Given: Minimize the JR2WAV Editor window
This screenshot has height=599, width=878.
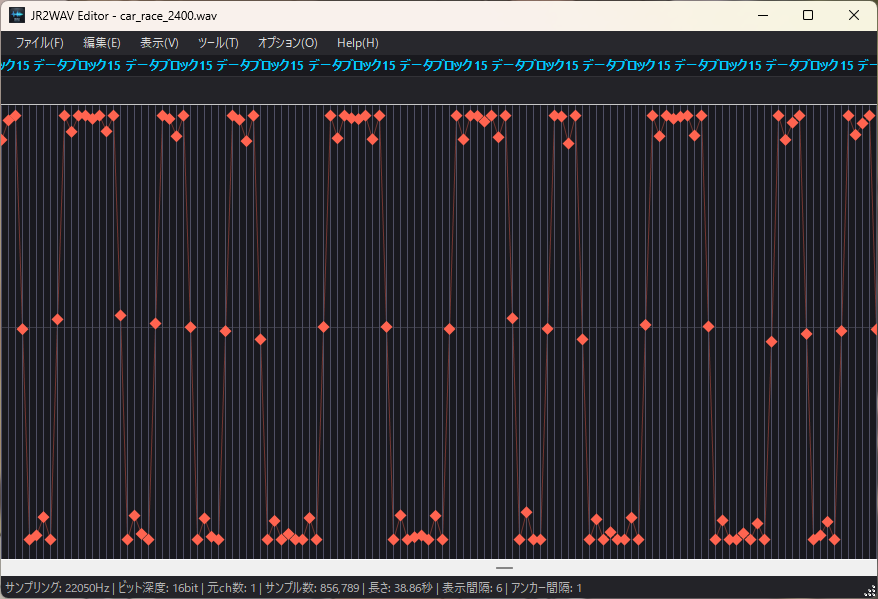Looking at the screenshot, I should 763,15.
